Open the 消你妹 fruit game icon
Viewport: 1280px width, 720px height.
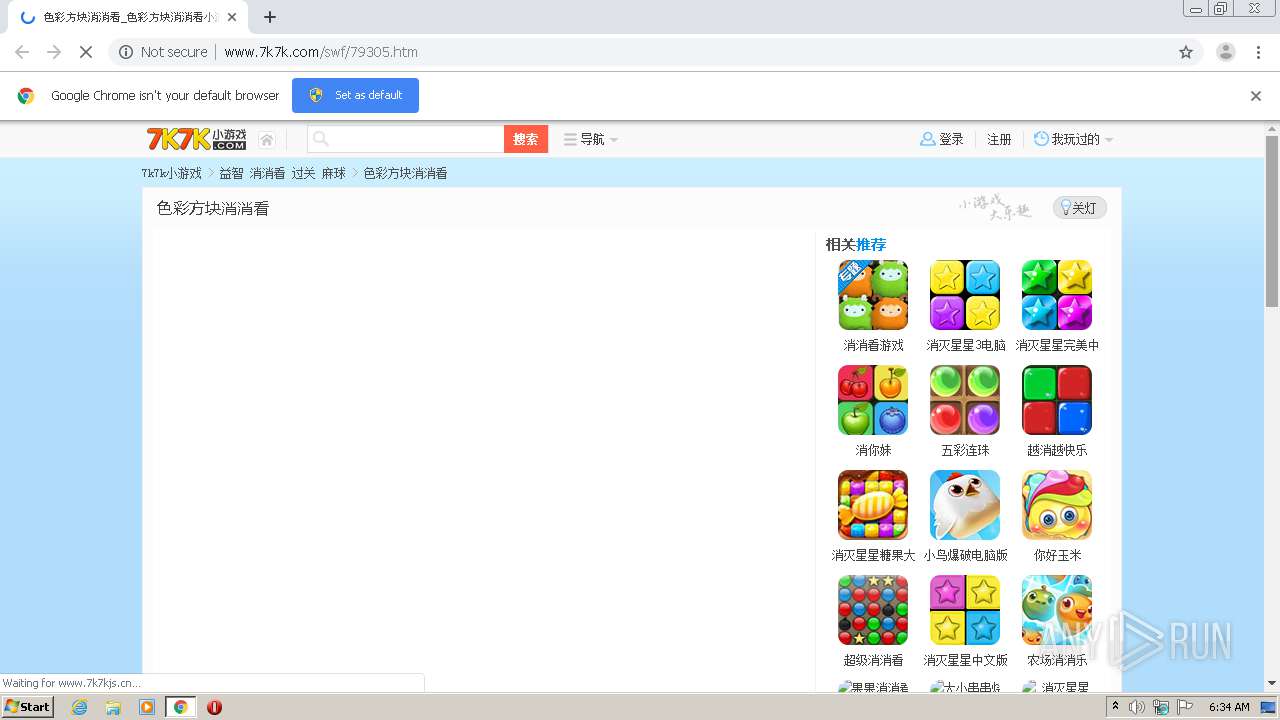pos(873,400)
